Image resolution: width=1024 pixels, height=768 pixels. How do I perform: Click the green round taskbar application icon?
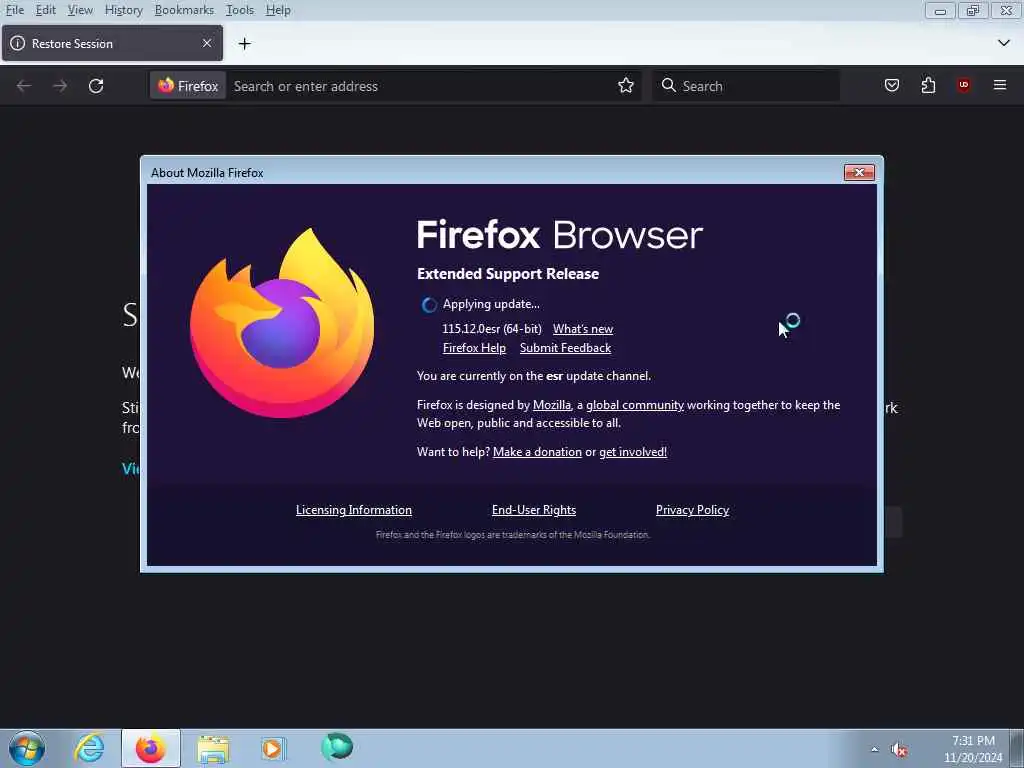pyautogui.click(x=337, y=747)
